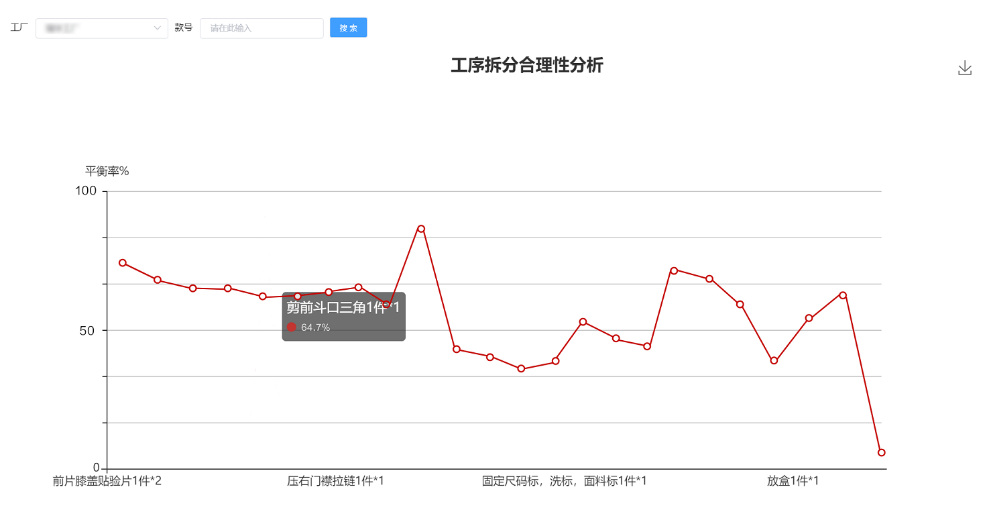Click the 款号 field label
The image size is (989, 524).
pos(183,28)
